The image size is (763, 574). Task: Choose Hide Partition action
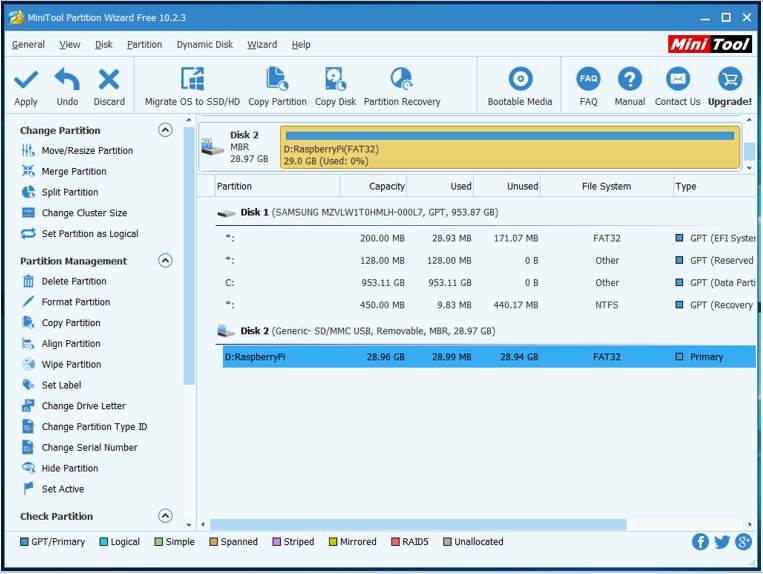[70, 468]
